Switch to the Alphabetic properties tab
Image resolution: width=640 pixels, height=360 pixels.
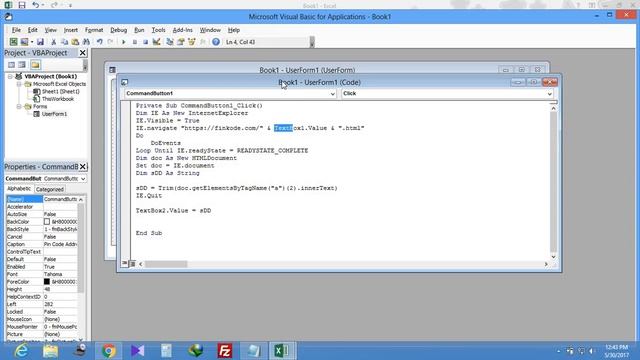click(x=19, y=189)
